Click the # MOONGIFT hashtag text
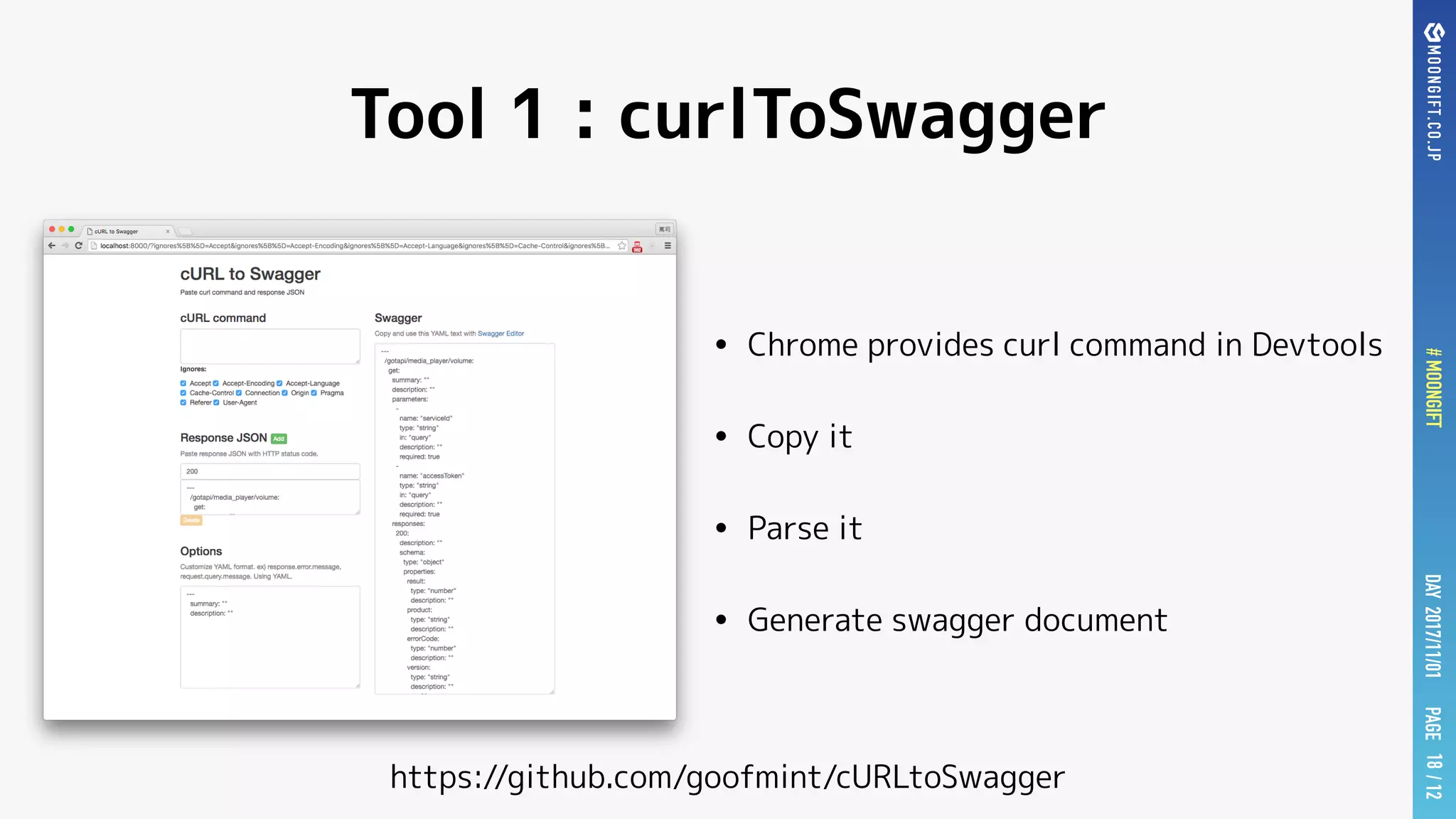Viewport: 1456px width, 819px height. click(1434, 387)
